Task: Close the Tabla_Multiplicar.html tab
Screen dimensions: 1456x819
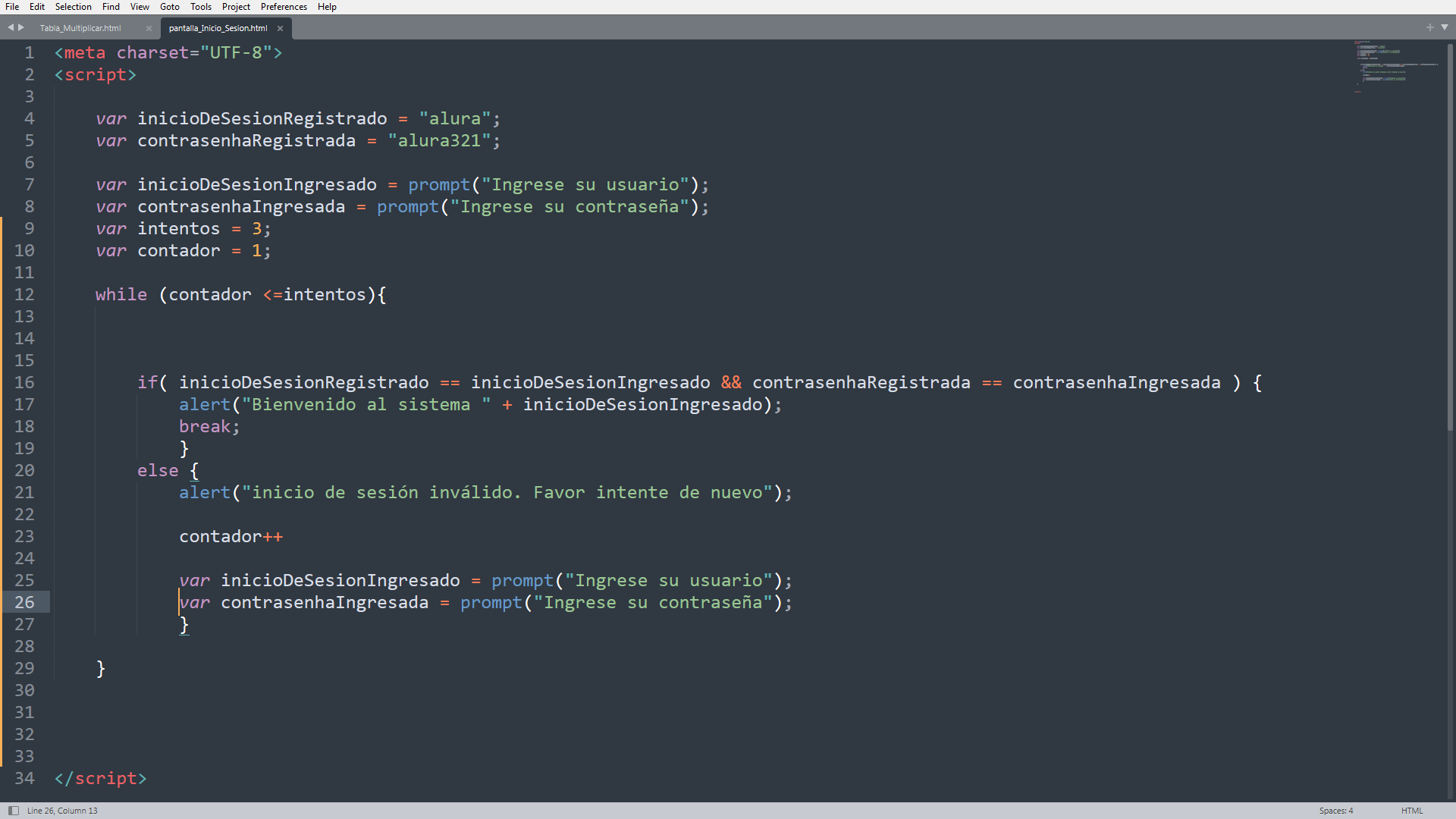Action: 149,29
